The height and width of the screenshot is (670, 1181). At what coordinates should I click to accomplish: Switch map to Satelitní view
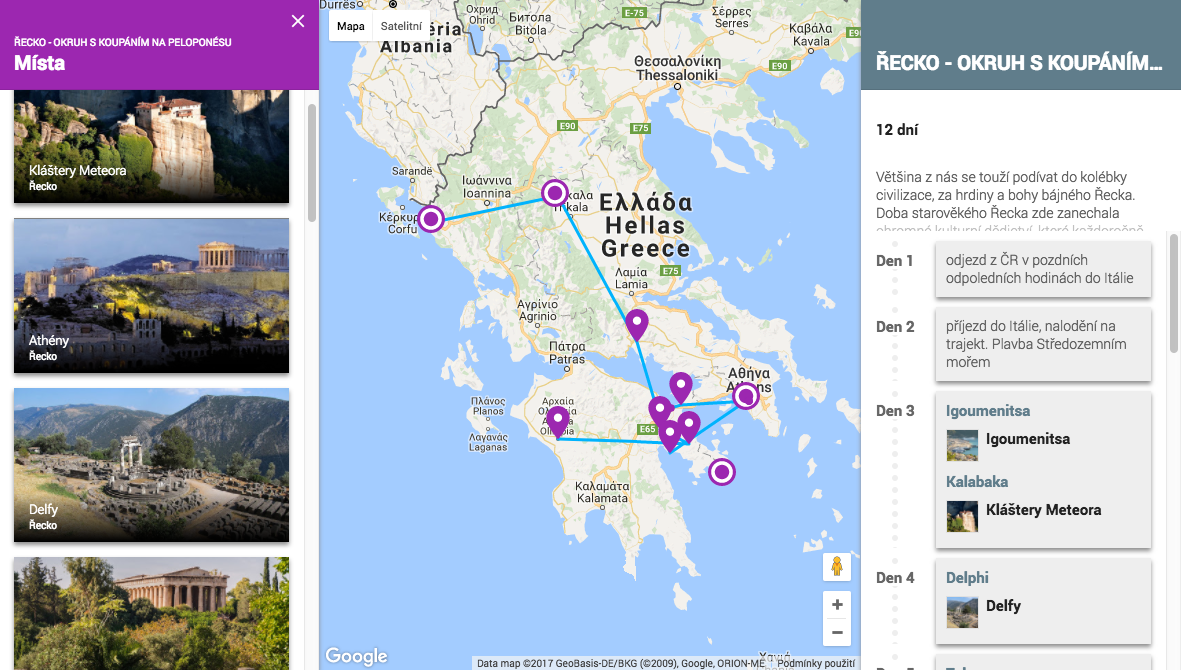401,26
